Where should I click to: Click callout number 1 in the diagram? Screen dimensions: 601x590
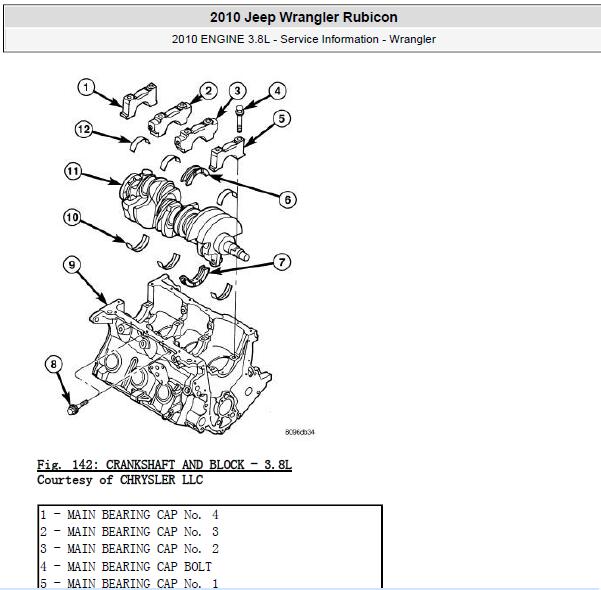(86, 87)
